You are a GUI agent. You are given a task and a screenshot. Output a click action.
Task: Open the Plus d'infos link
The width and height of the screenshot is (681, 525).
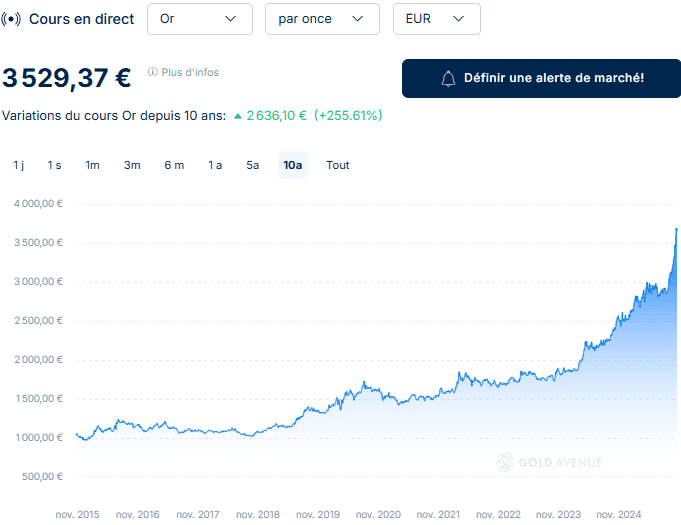(x=190, y=72)
